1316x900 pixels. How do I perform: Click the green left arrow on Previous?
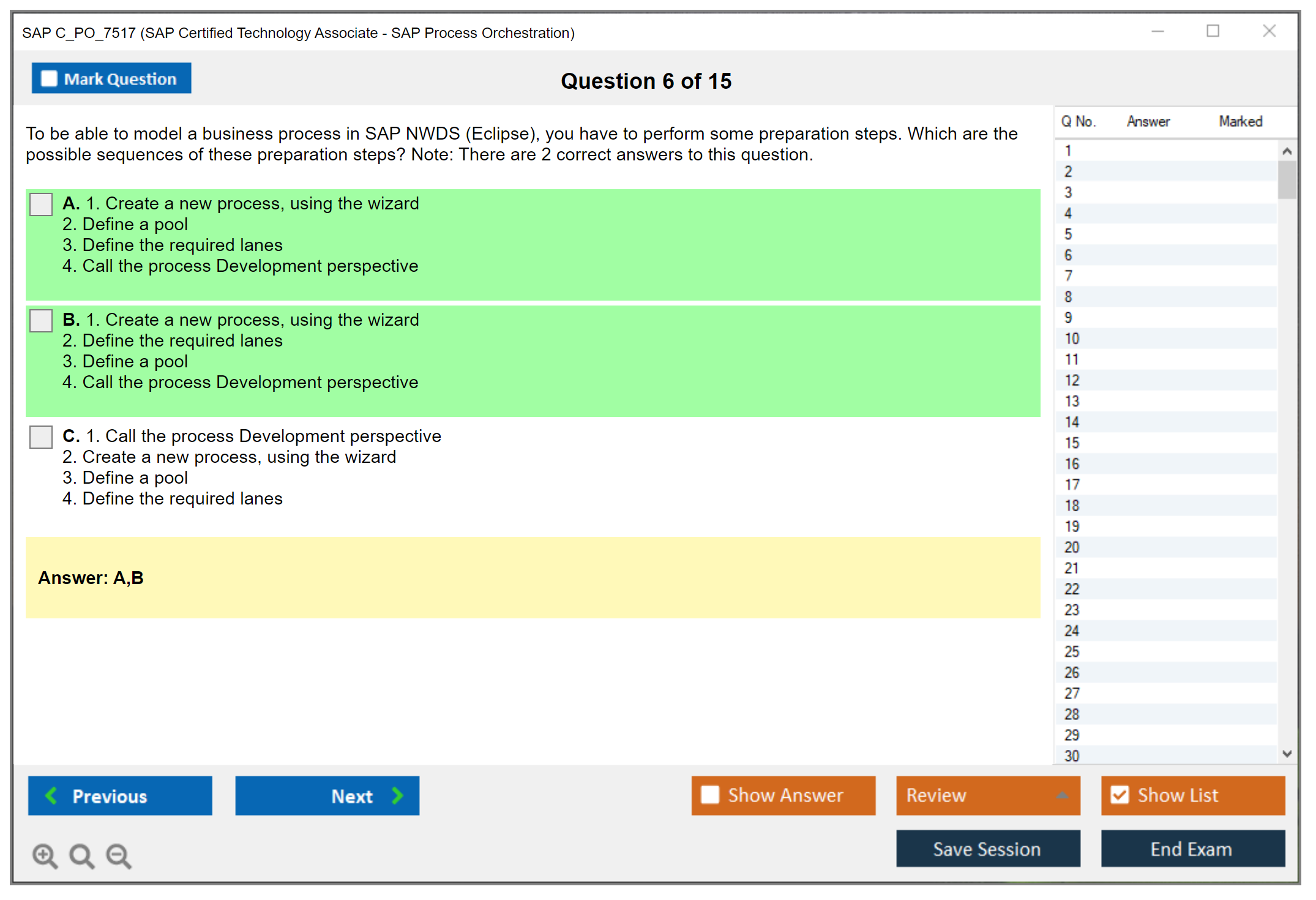point(51,795)
